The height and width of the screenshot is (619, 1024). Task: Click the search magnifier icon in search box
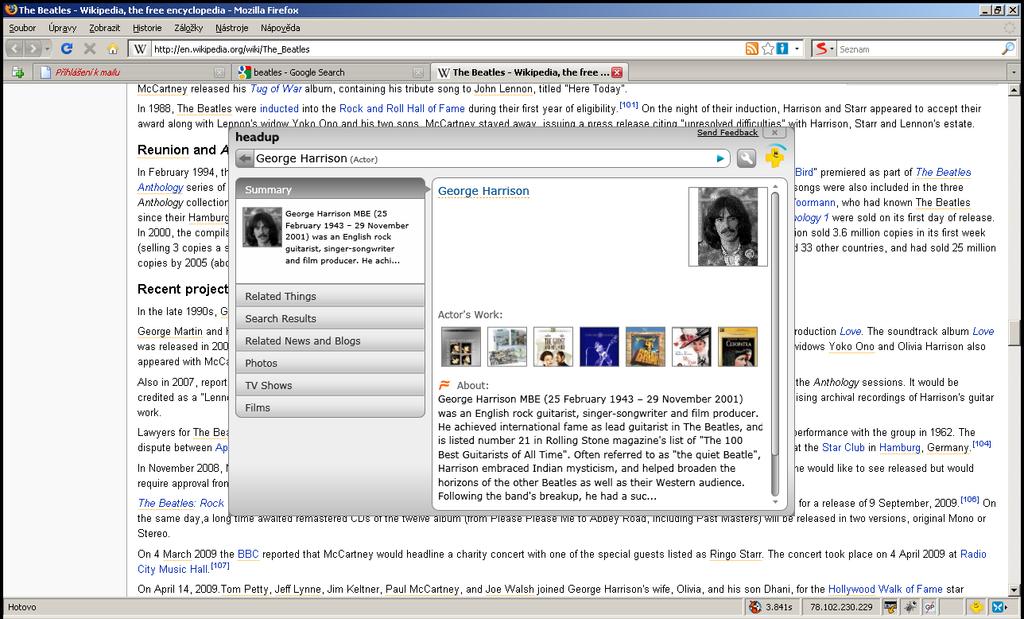(x=1008, y=49)
